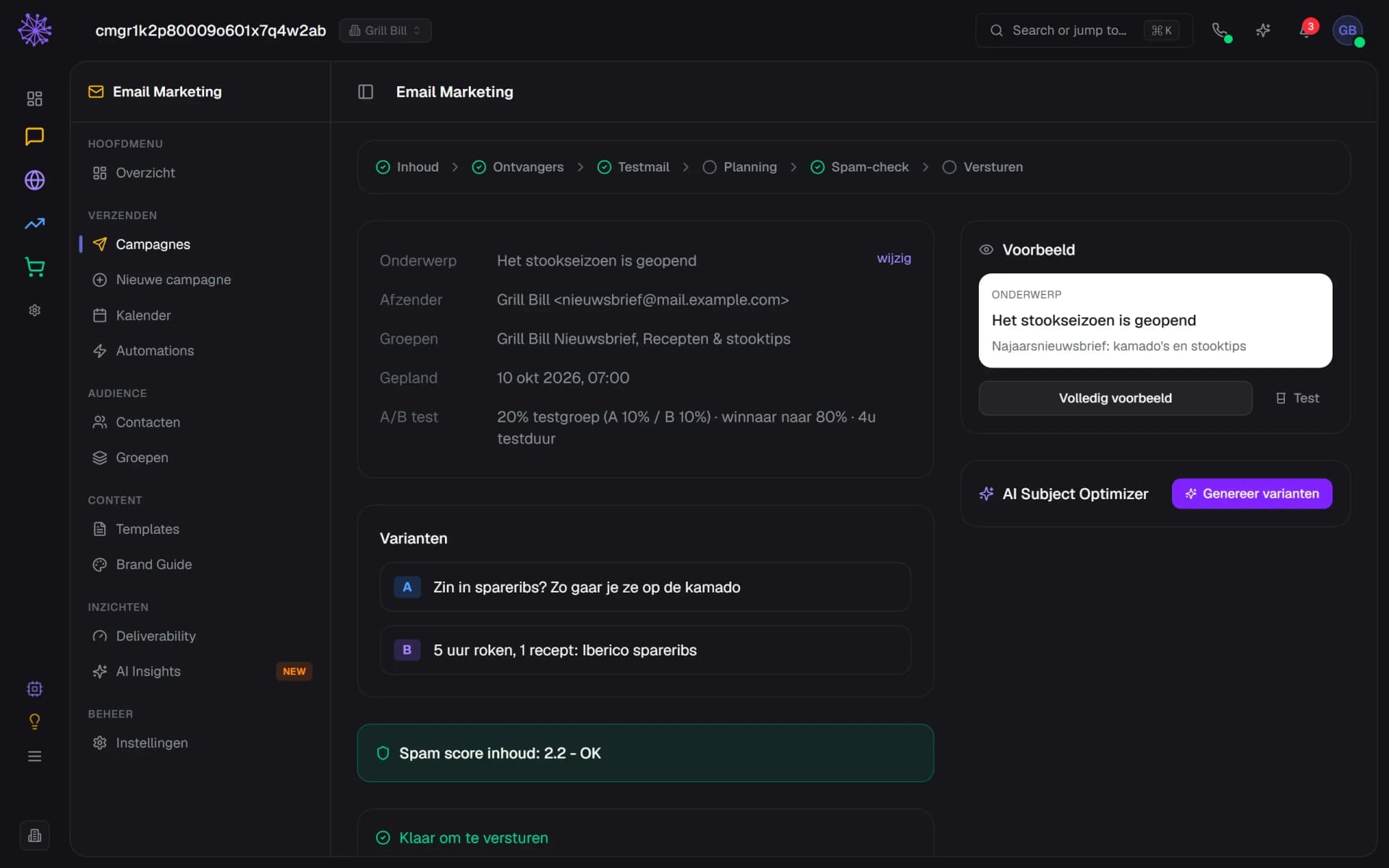Open Templates in sidebar
This screenshot has height=868, width=1389.
(200, 529)
